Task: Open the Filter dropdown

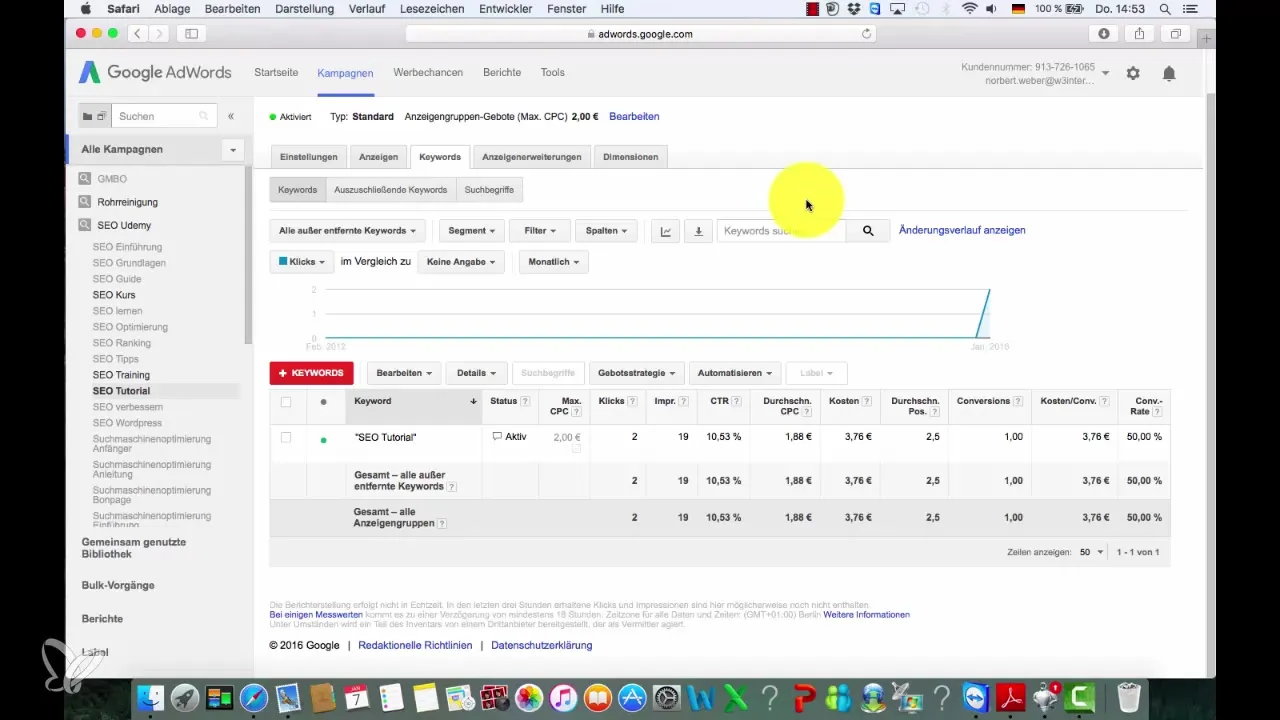Action: (540, 231)
